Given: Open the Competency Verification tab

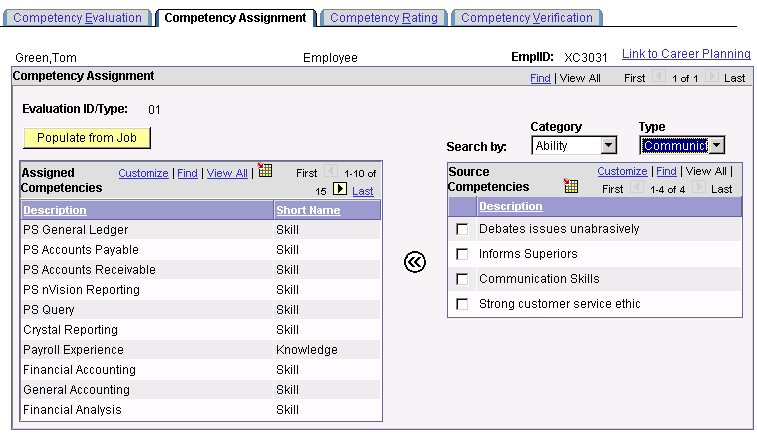Looking at the screenshot, I should point(527,18).
